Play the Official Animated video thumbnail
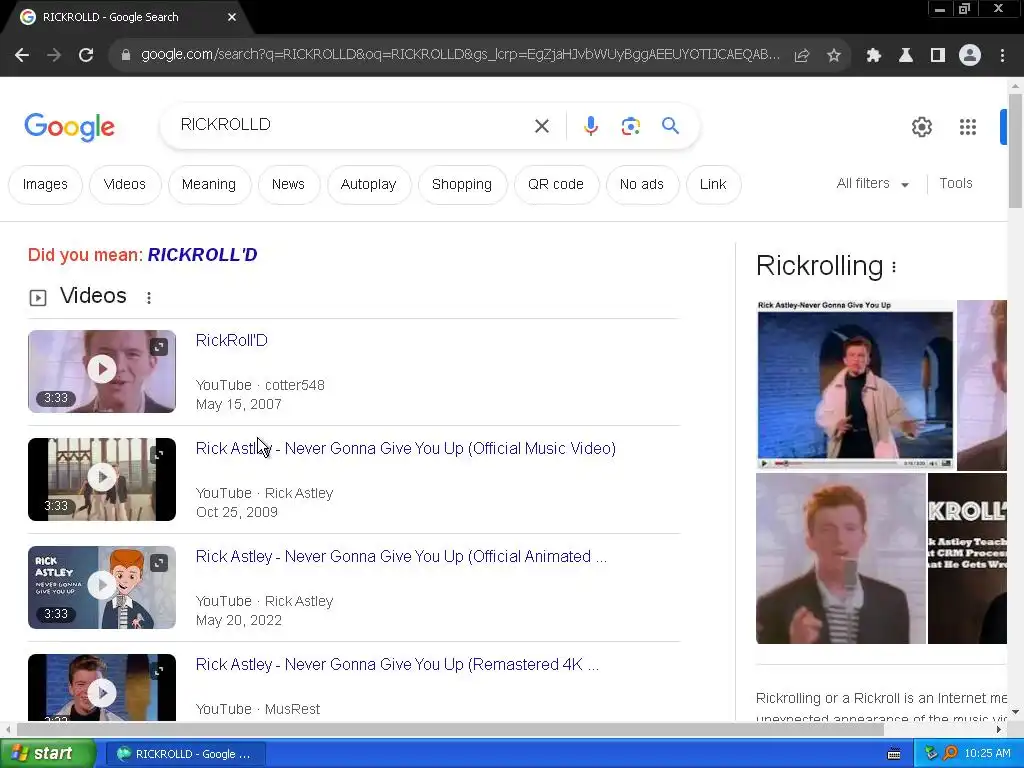1024x768 pixels. (102, 587)
